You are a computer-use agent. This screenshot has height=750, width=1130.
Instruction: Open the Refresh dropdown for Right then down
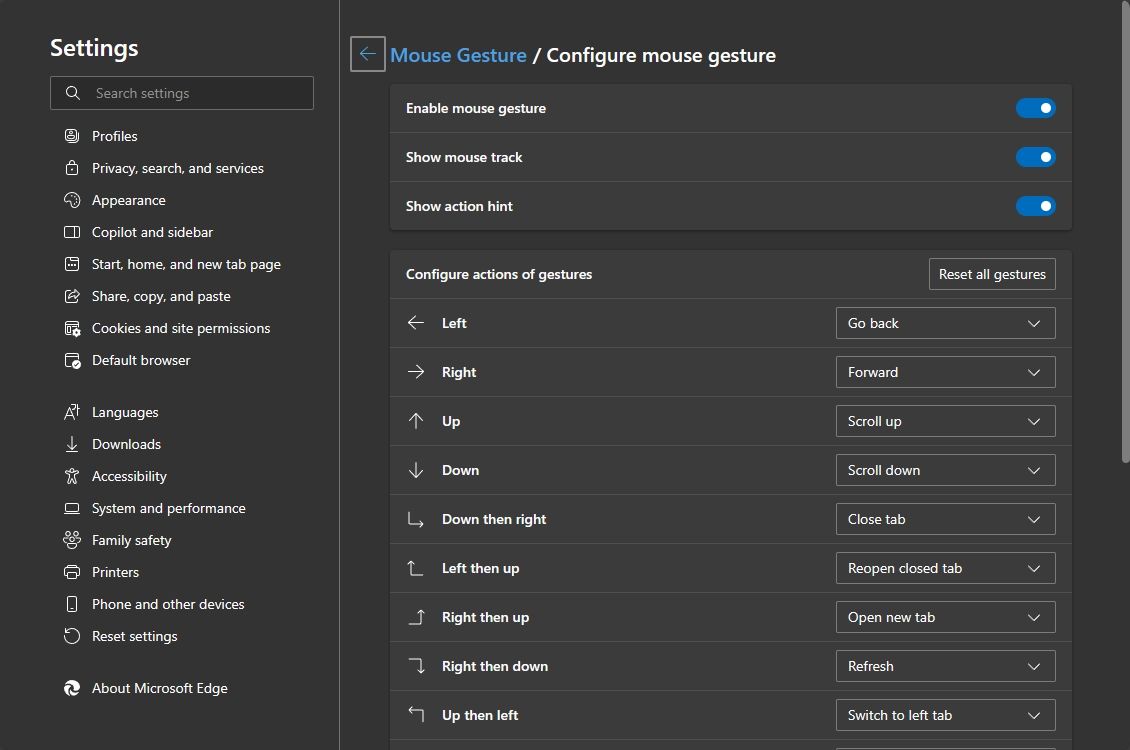pyautogui.click(x=944, y=665)
